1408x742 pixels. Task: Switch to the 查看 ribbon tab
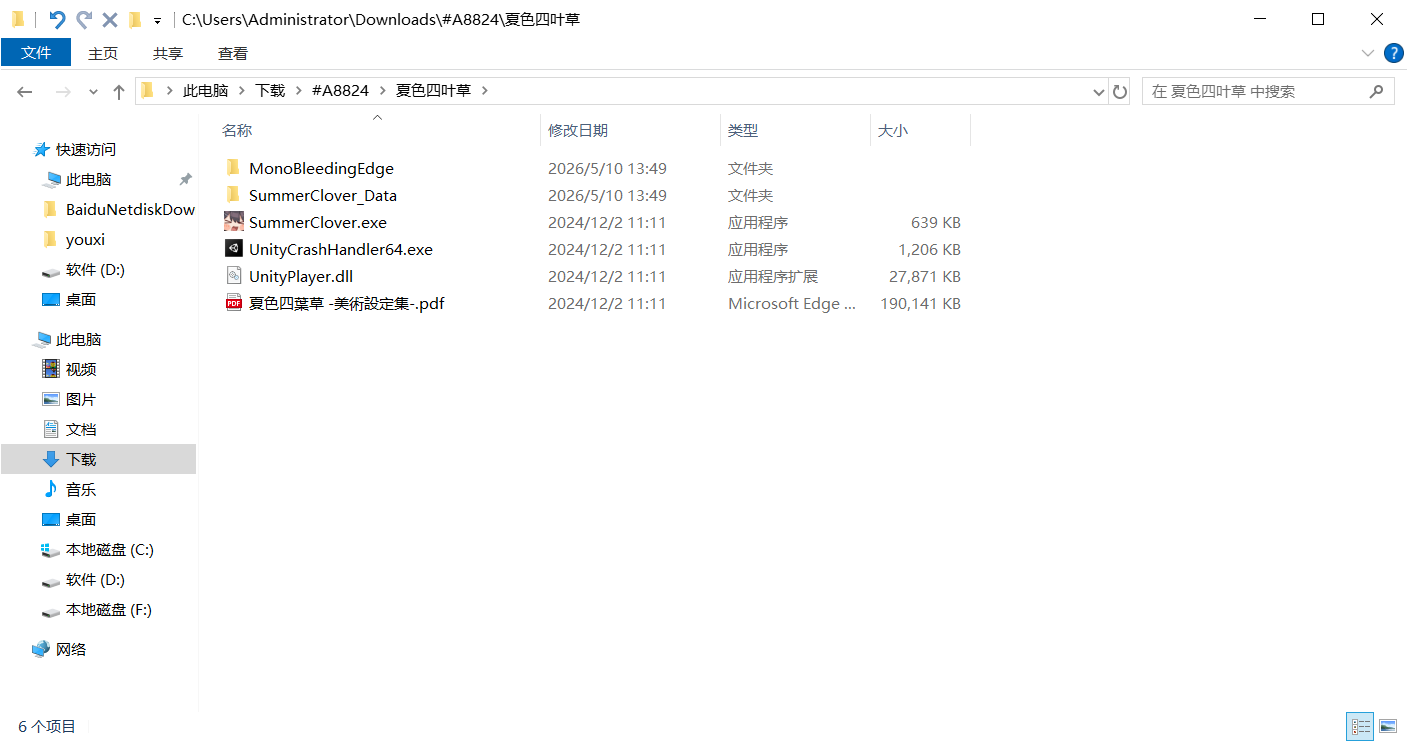[233, 54]
